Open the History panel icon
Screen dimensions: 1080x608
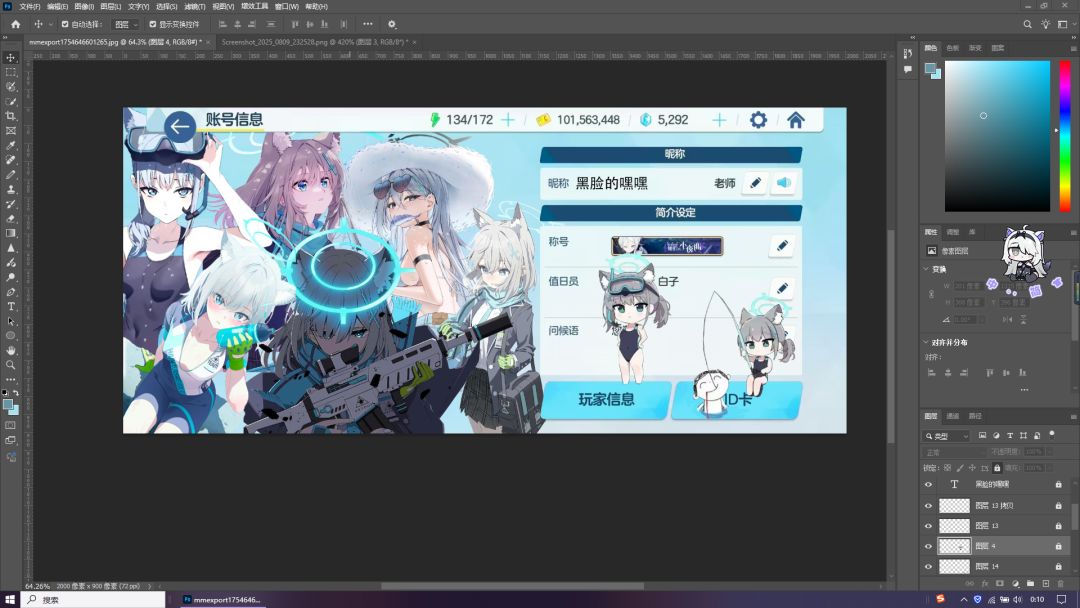click(x=908, y=54)
